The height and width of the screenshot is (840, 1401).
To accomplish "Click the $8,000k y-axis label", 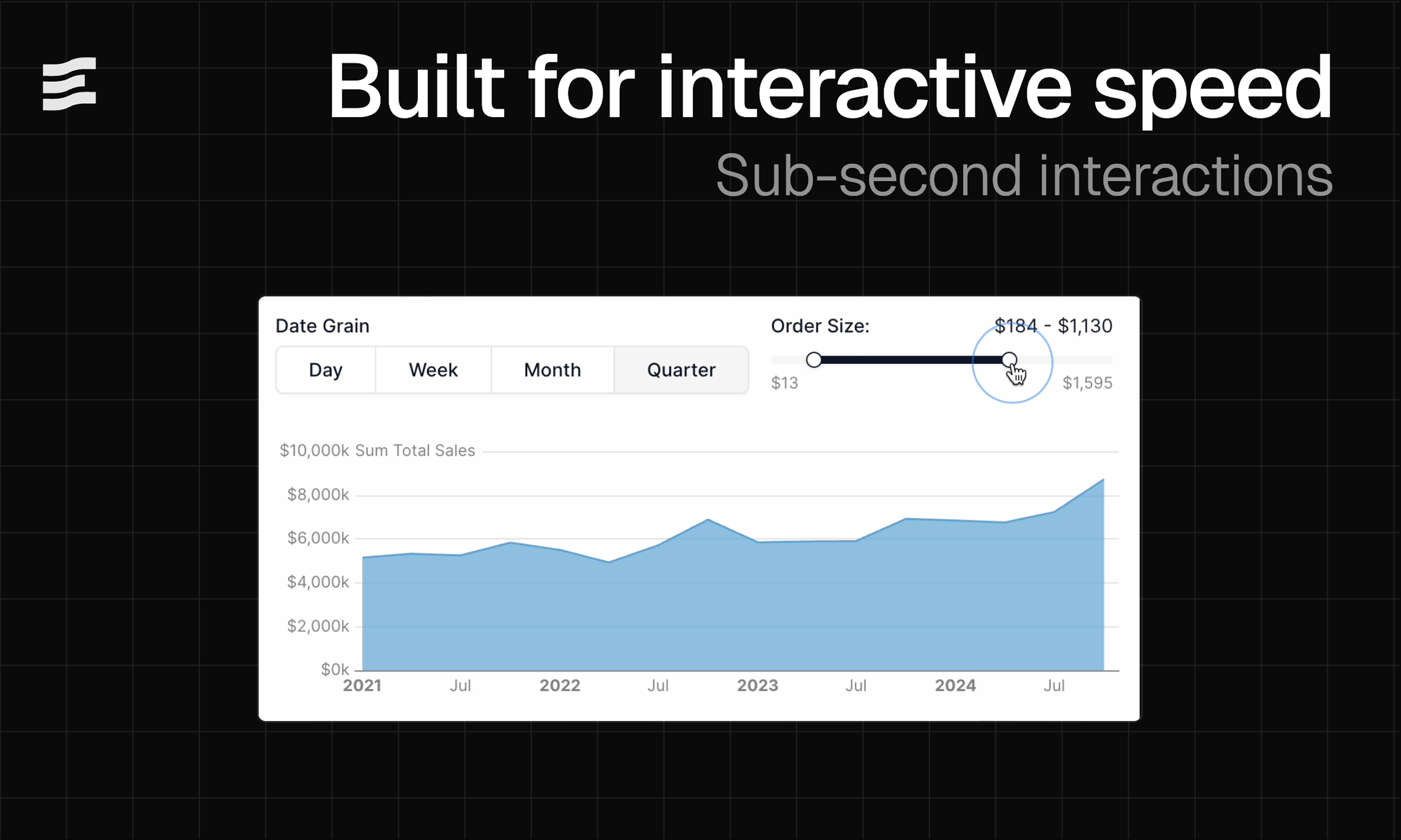I will 319,494.
